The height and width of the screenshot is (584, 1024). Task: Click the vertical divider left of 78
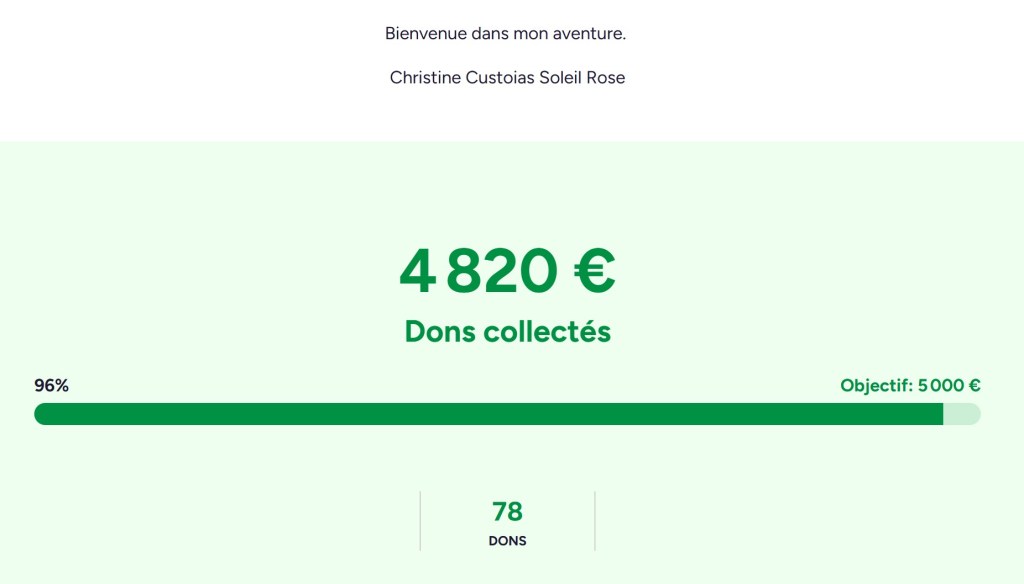(420, 521)
